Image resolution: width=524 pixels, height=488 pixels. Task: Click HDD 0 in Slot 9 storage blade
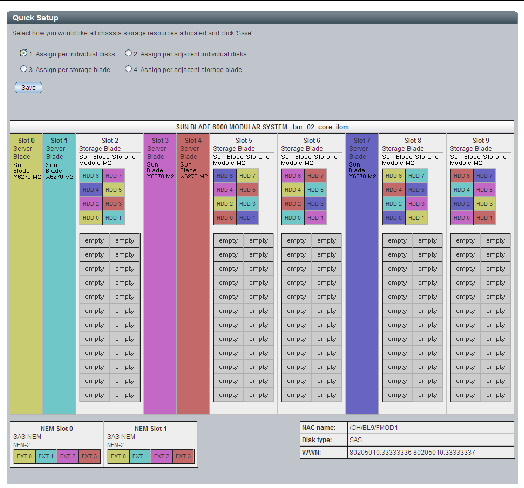(x=462, y=218)
